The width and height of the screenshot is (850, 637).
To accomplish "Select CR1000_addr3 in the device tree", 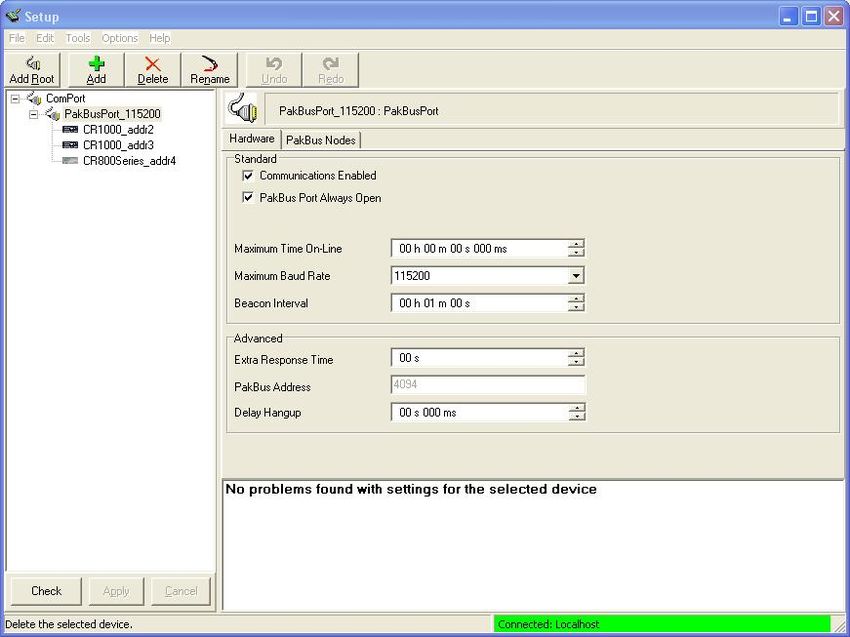I will click(x=118, y=145).
